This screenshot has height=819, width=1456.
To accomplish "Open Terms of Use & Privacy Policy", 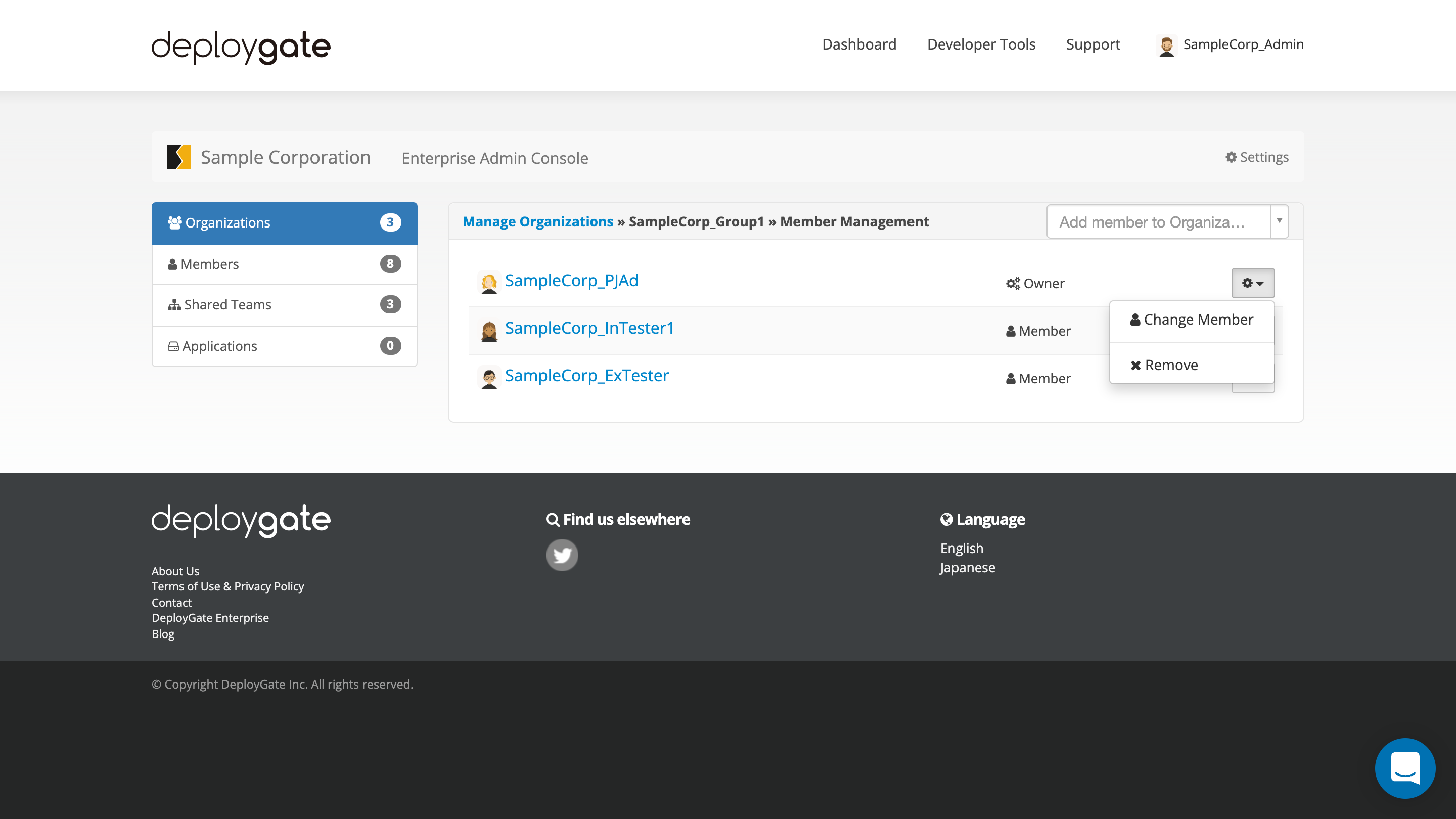I will [228, 586].
